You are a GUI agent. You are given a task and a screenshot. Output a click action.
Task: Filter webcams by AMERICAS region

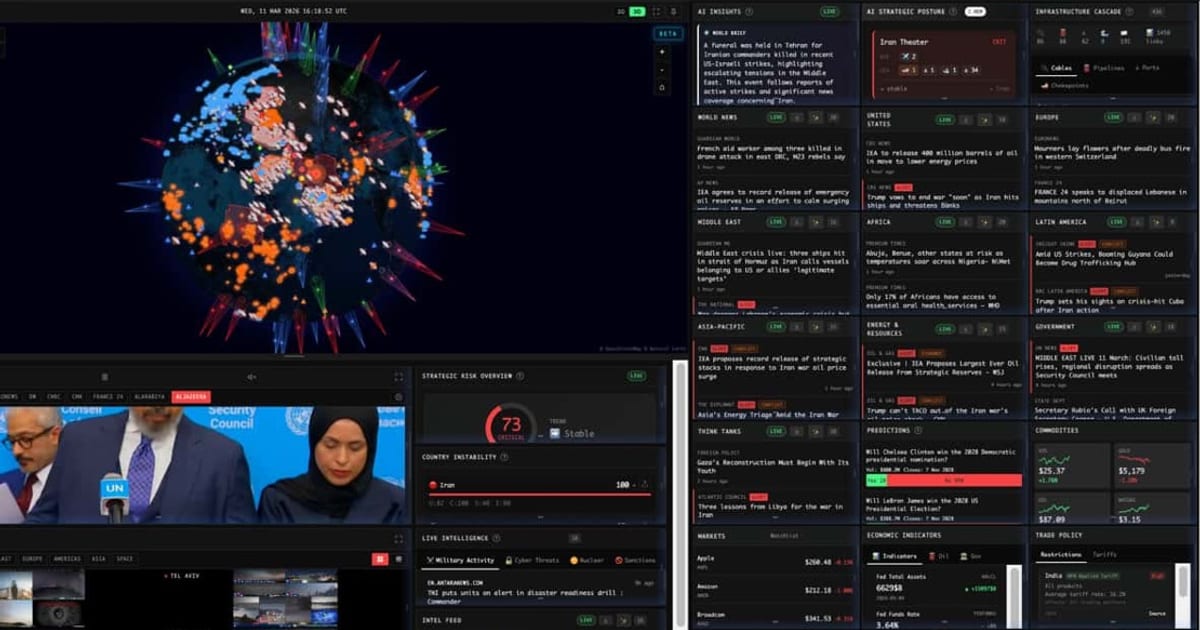pos(67,558)
